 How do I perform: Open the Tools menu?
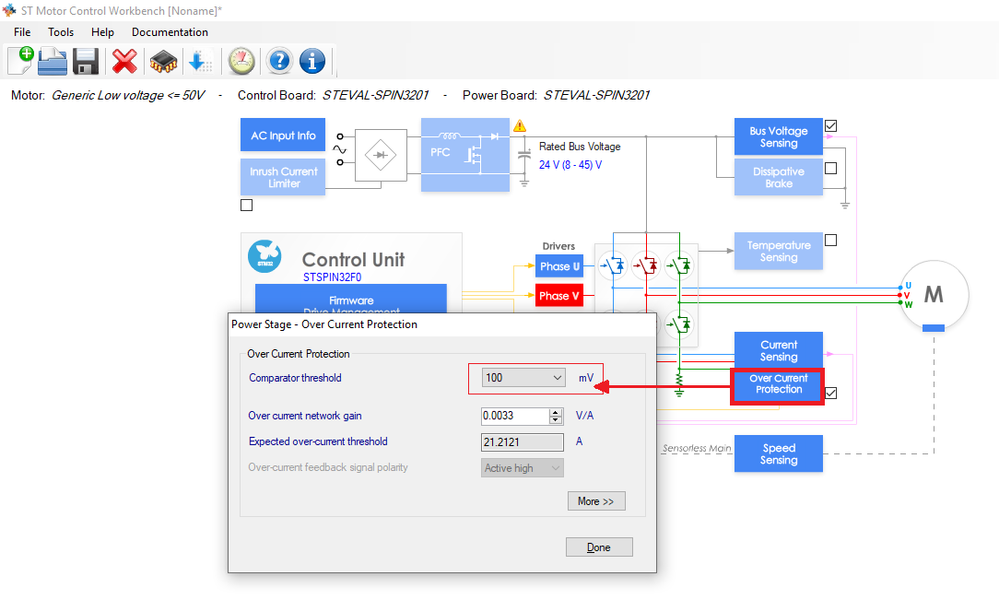click(61, 32)
